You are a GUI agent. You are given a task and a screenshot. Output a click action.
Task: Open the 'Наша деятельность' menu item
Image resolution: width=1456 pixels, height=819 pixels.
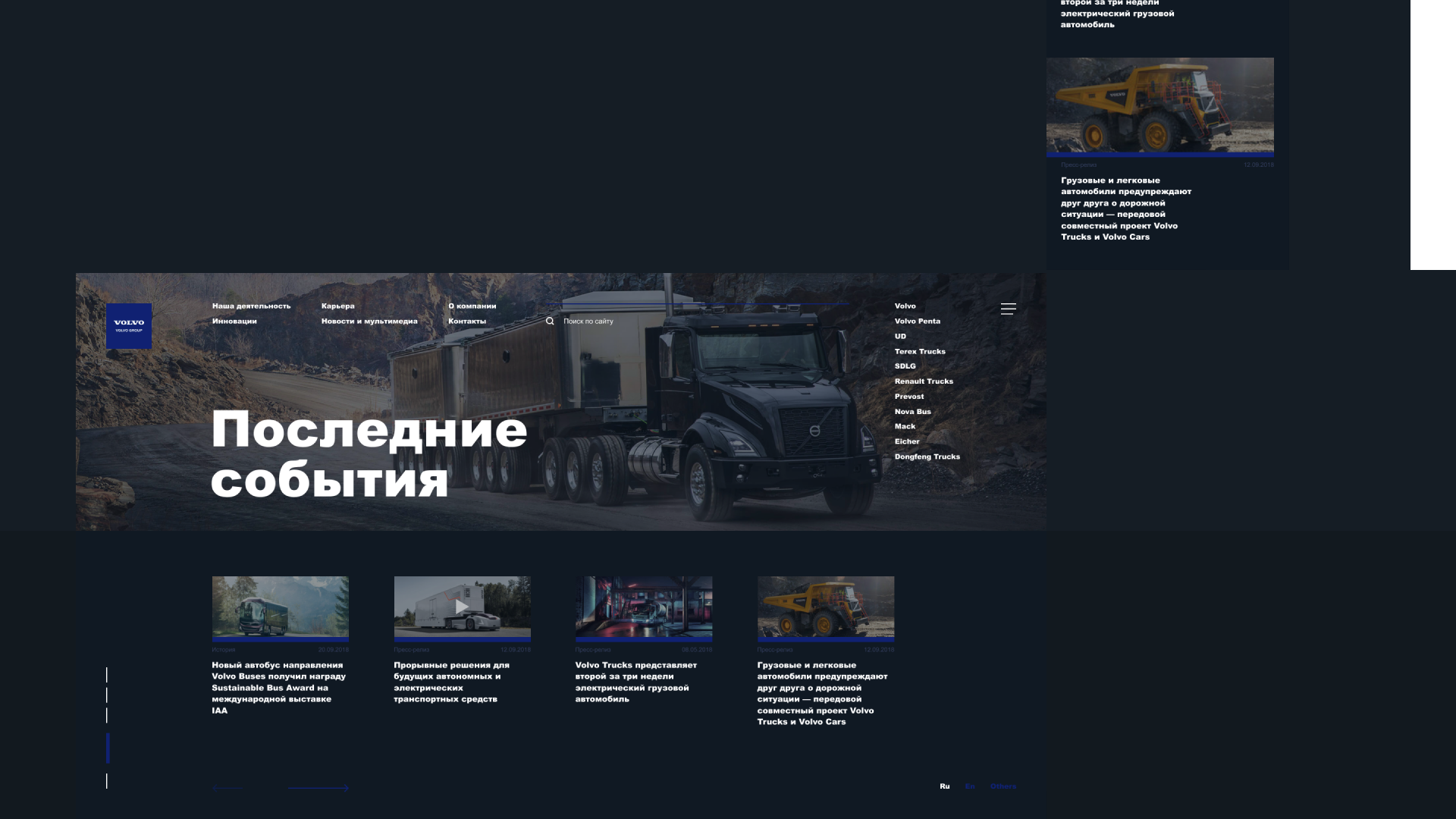251,306
